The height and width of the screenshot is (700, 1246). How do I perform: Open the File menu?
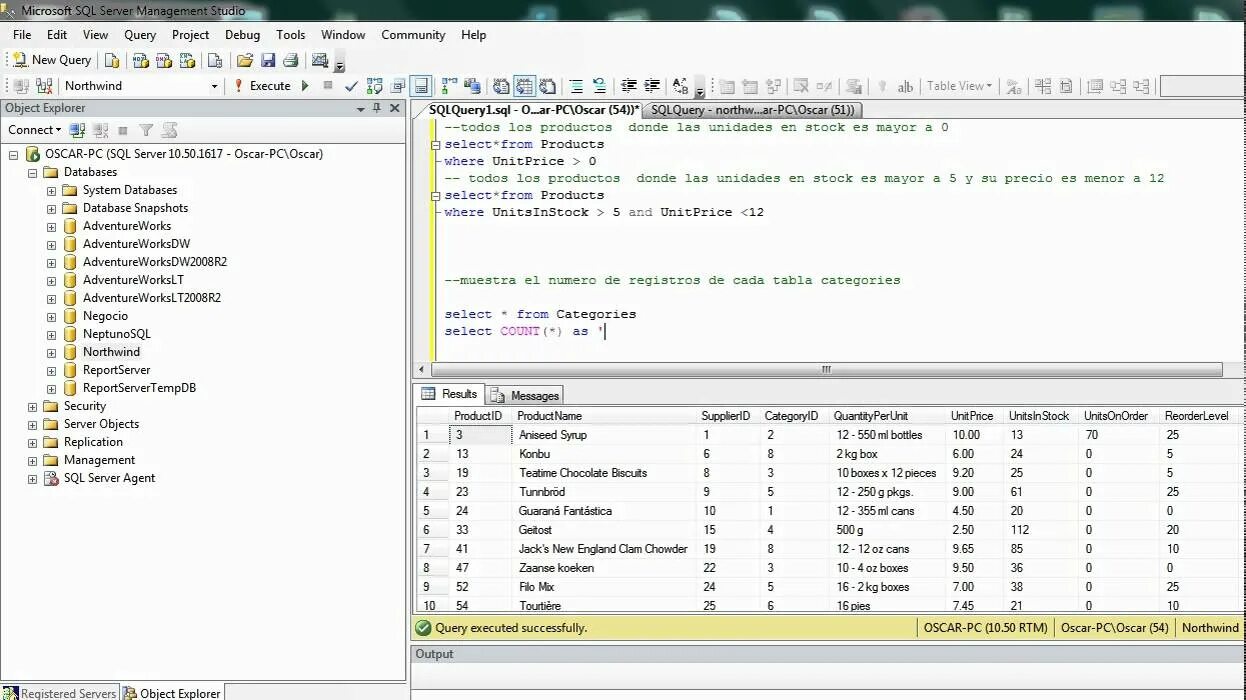(x=22, y=34)
